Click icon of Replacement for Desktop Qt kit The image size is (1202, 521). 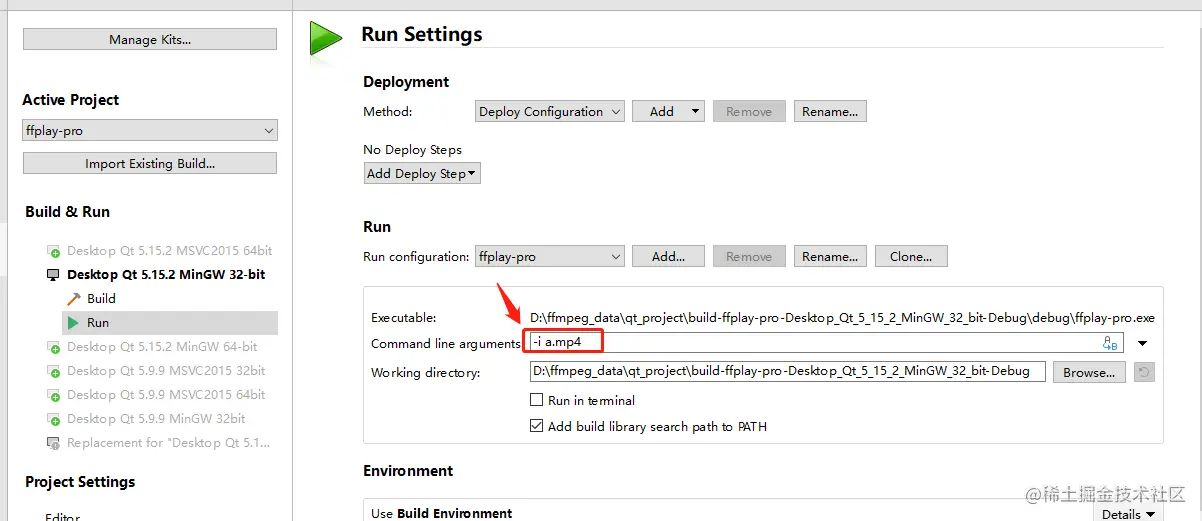coord(53,443)
